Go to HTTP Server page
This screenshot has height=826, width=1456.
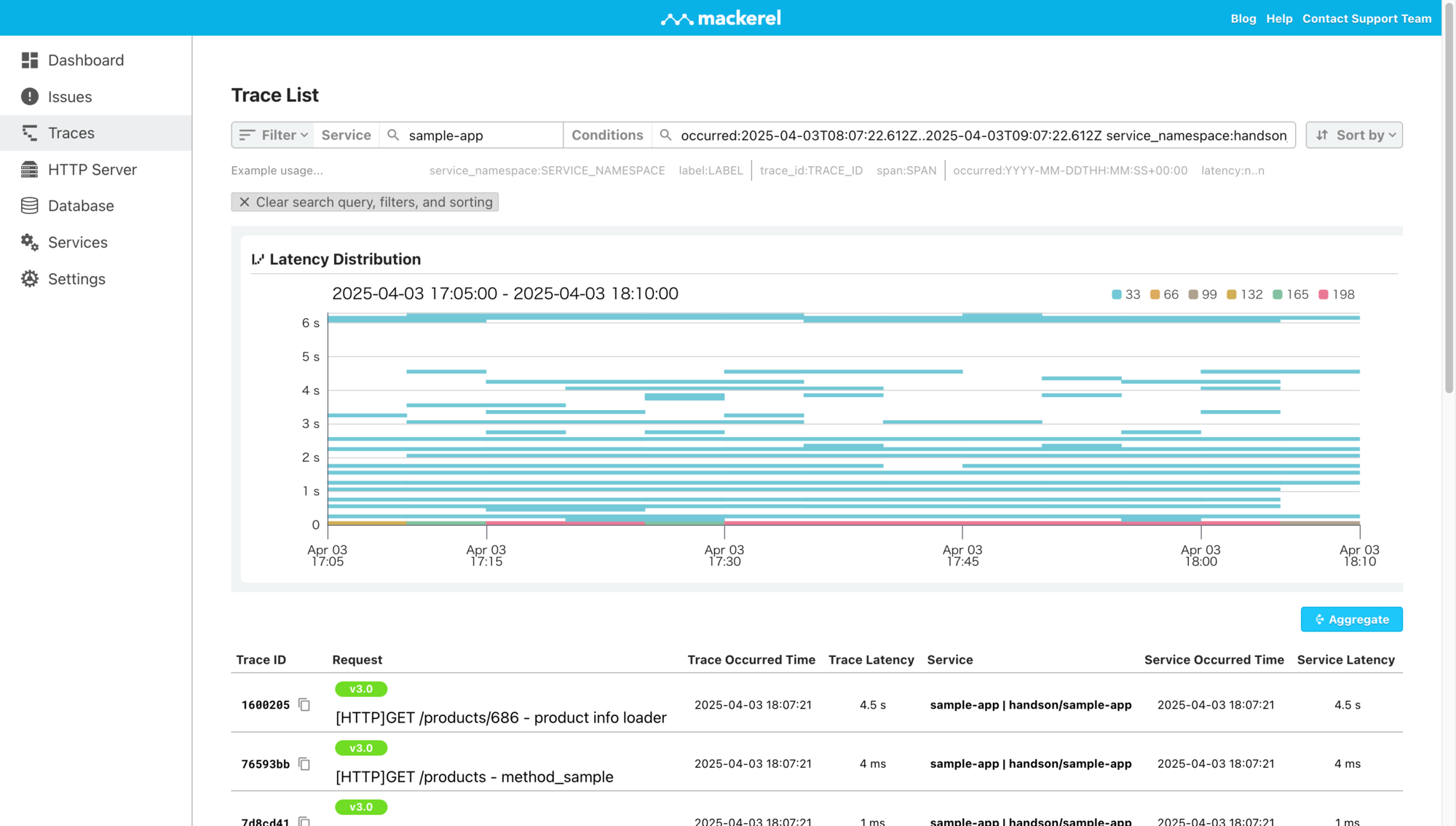(92, 170)
